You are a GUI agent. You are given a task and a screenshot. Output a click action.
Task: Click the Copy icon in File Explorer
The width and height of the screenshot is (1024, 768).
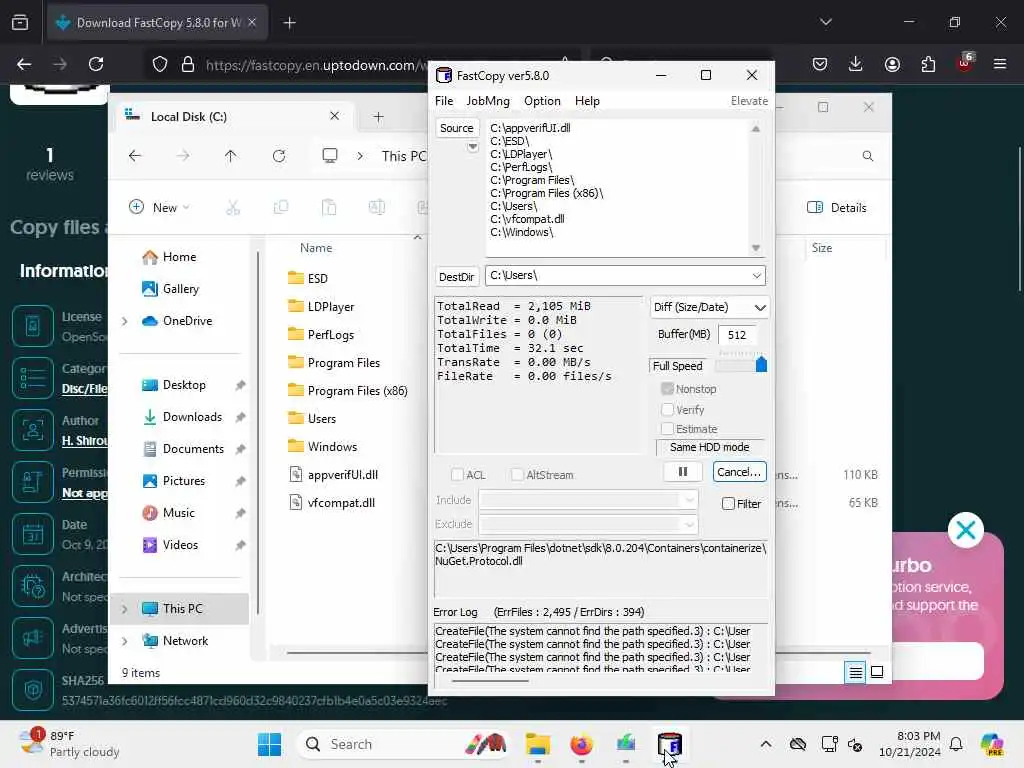click(281, 207)
